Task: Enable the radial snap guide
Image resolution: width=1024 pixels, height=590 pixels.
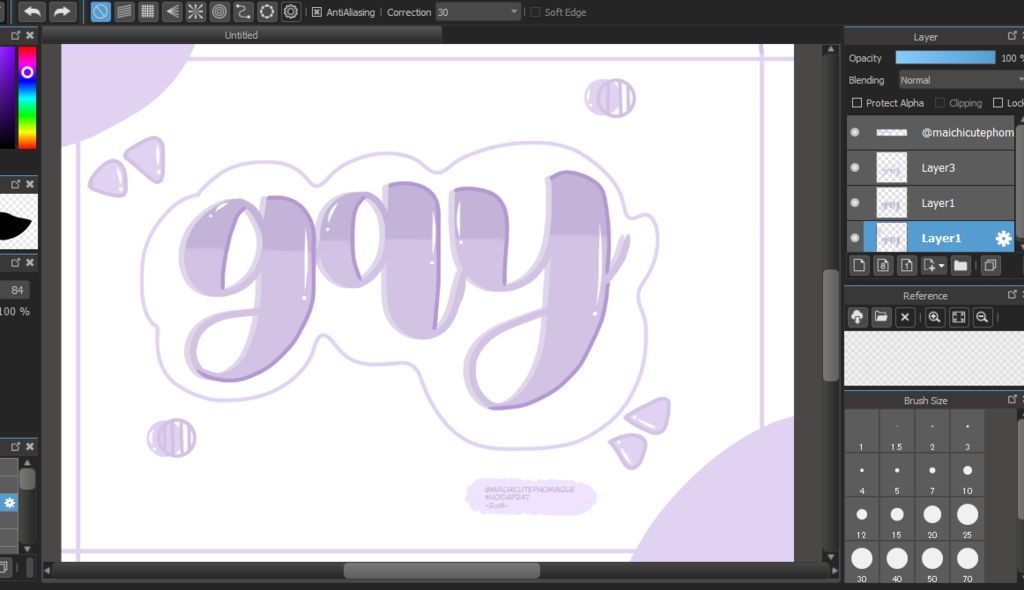Action: click(x=195, y=12)
